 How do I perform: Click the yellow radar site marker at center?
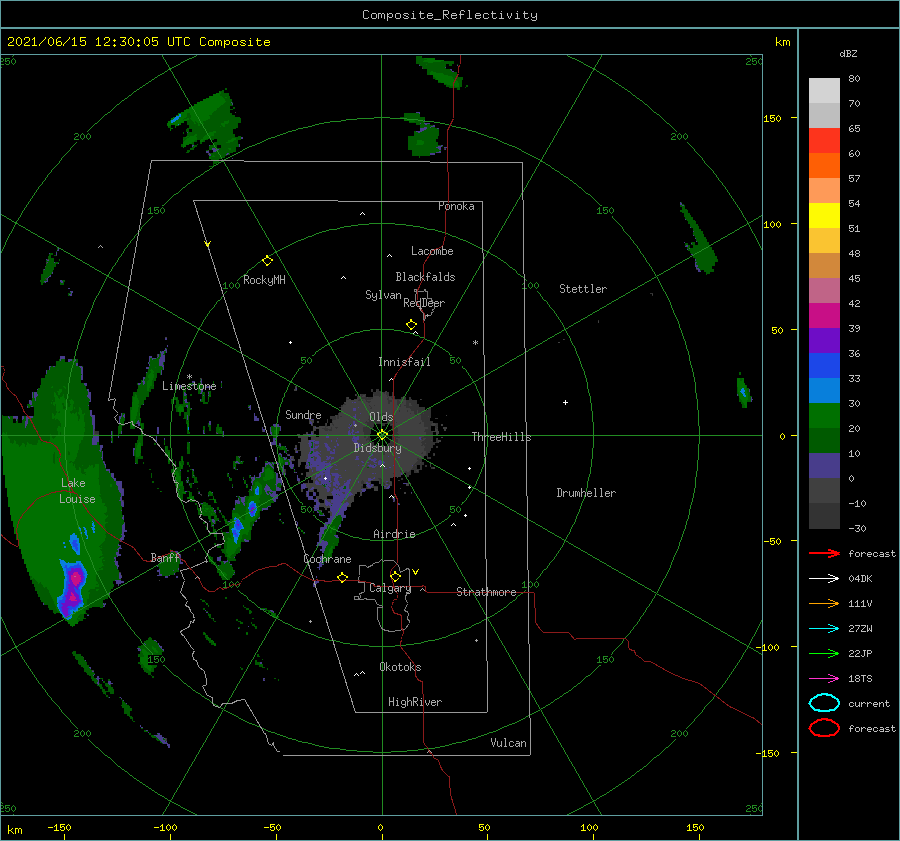pos(382,435)
